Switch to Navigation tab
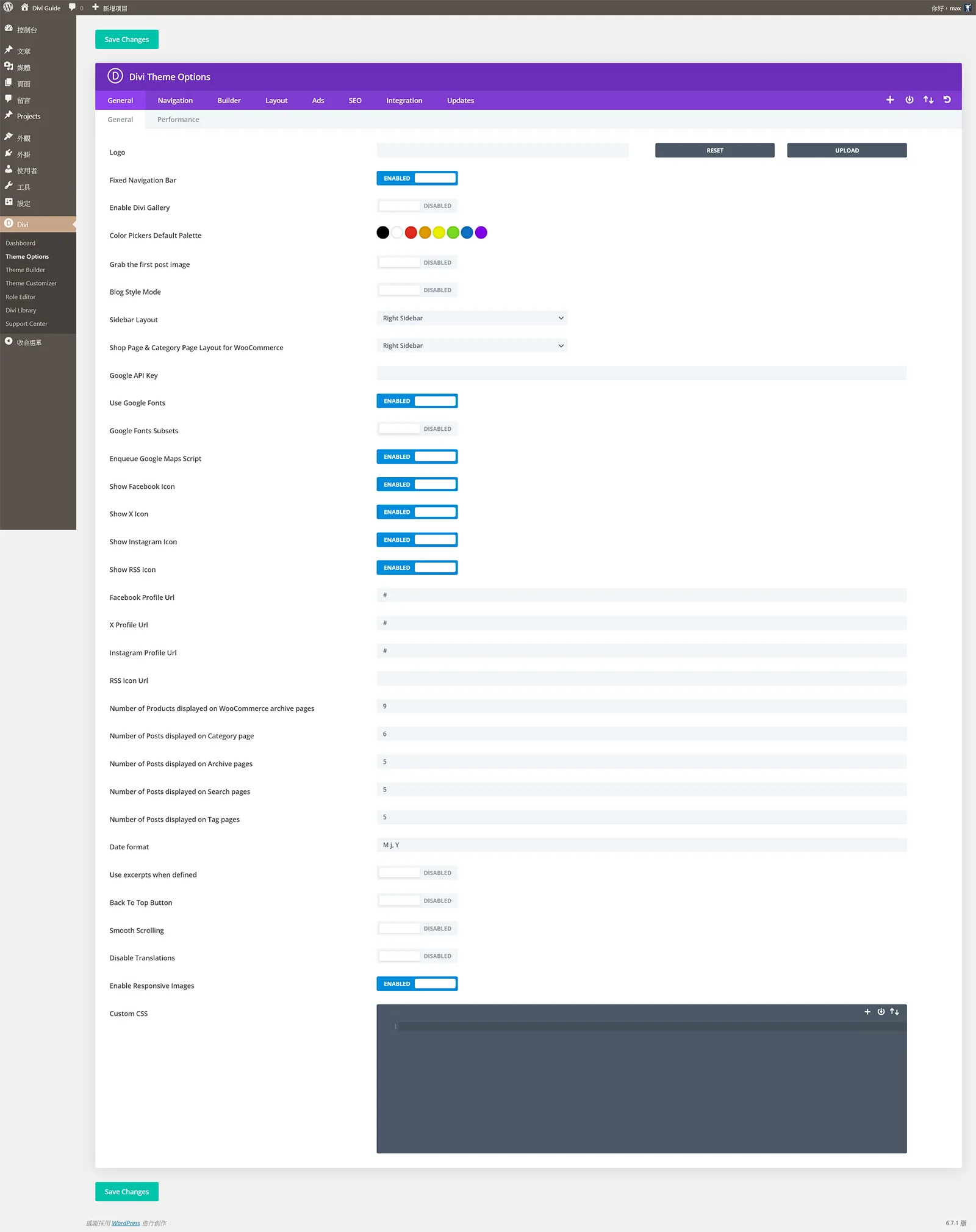 [175, 101]
